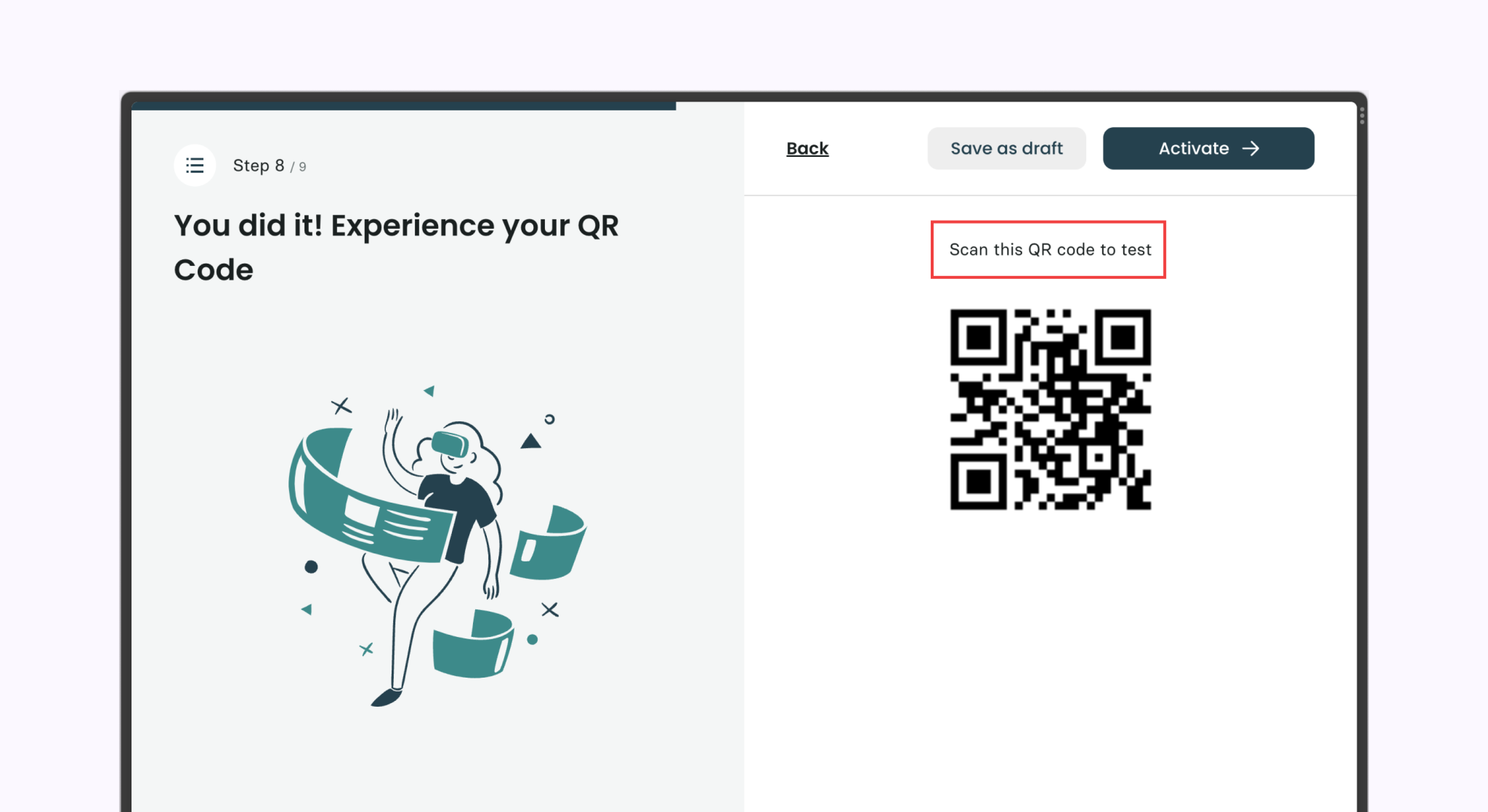
Task: Click the unfilled end of the progress bar
Action: click(x=710, y=106)
